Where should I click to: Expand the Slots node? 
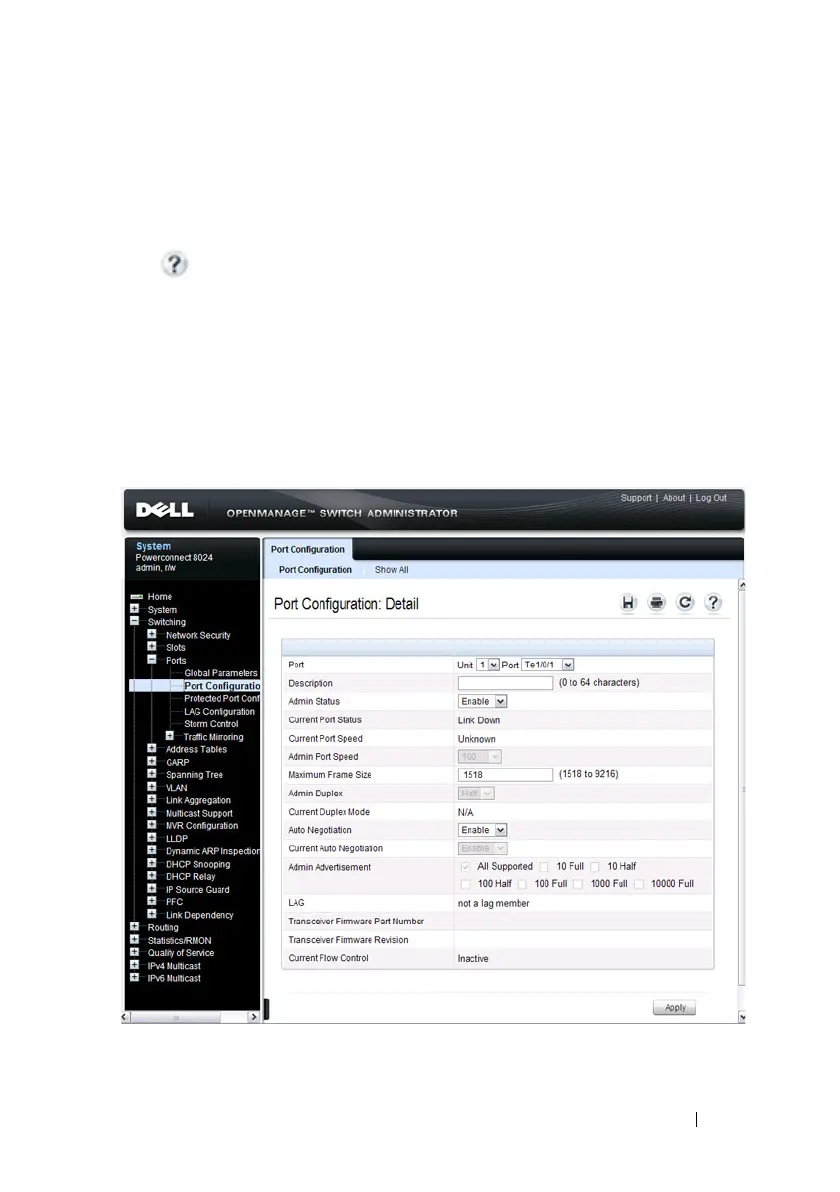[152, 647]
